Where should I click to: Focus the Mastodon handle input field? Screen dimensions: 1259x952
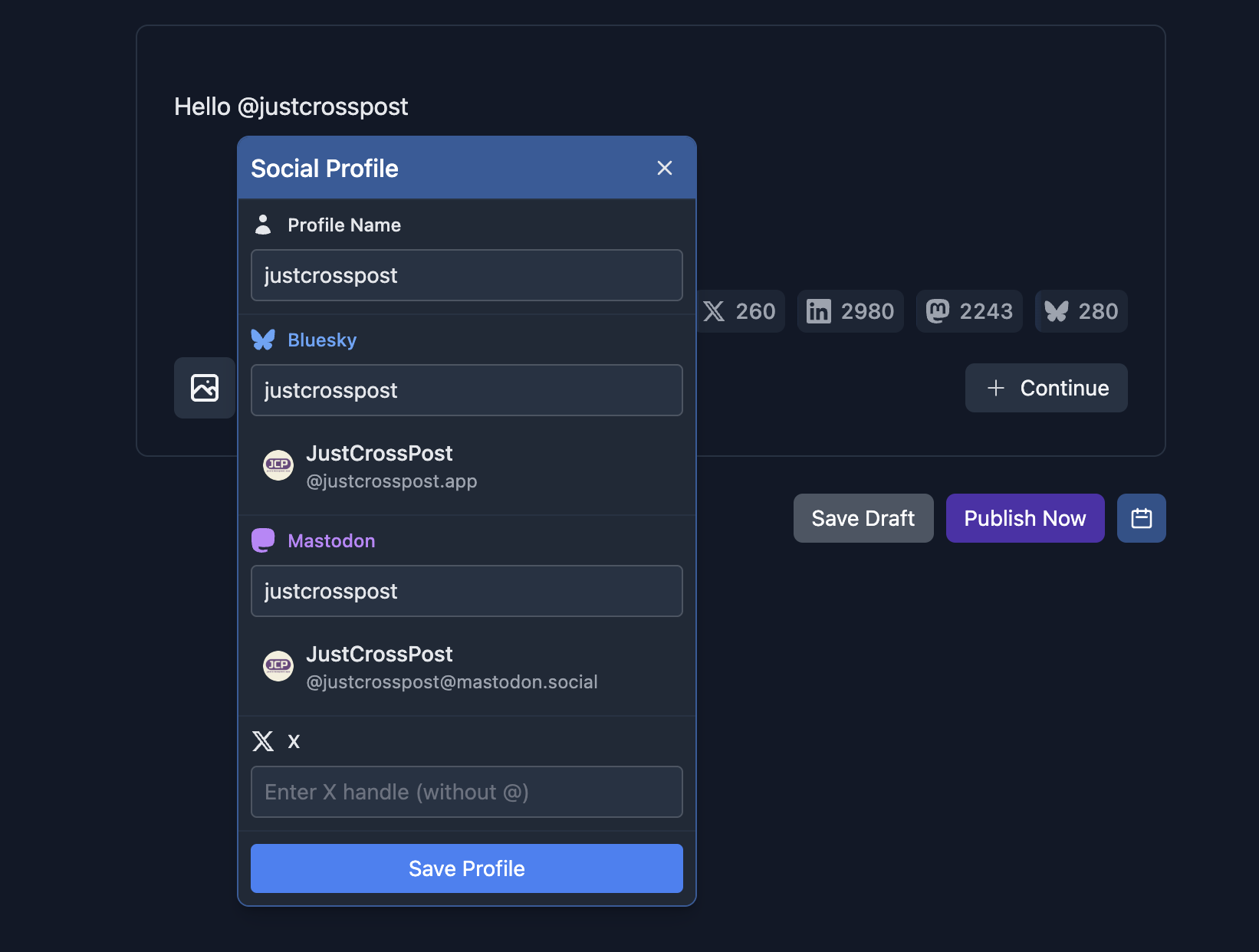[x=466, y=591]
